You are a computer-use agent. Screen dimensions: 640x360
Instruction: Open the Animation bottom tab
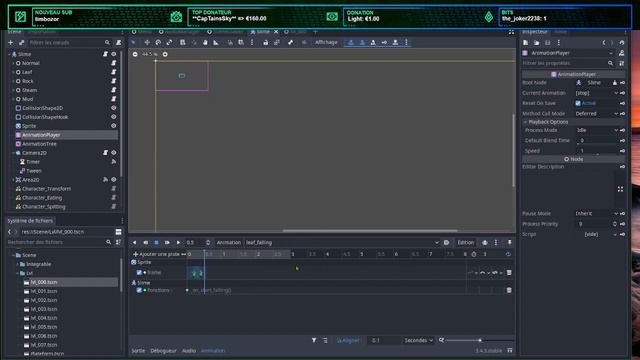point(213,351)
